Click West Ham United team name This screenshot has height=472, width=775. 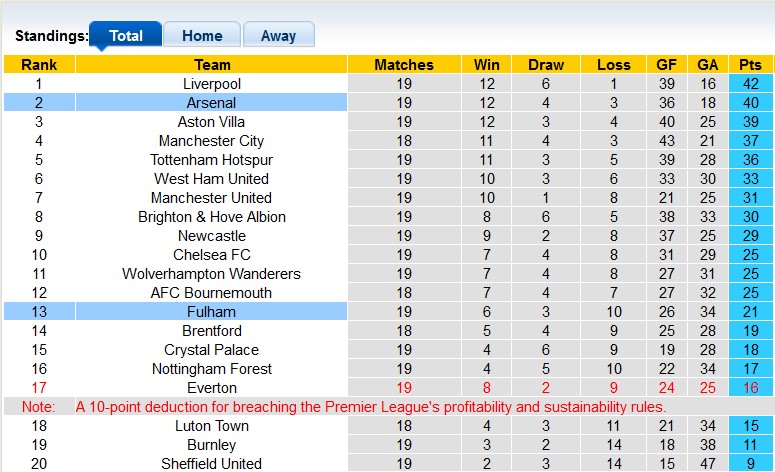point(212,179)
